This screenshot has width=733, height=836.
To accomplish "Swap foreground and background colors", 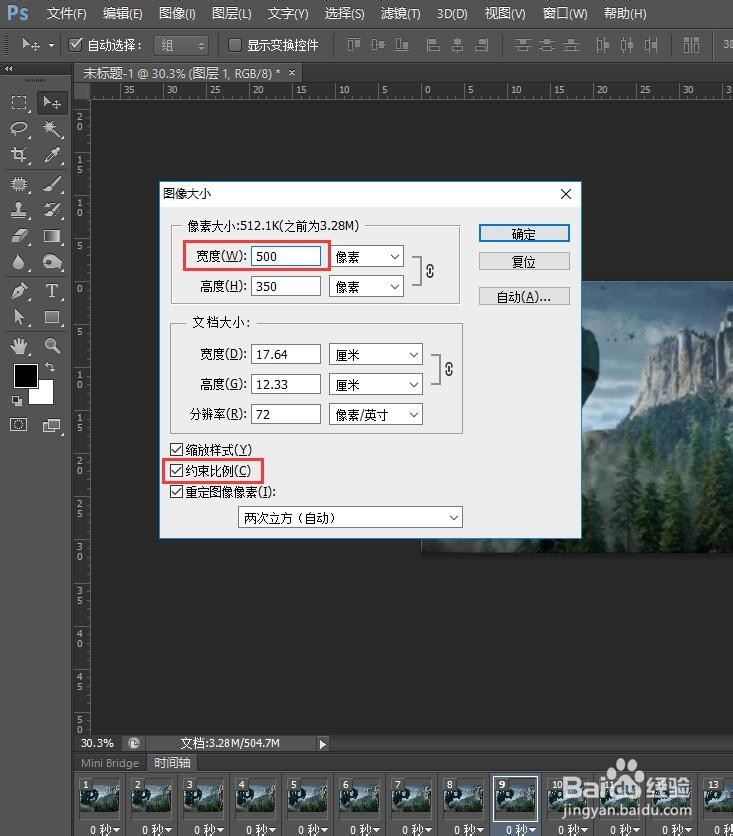I will pyautogui.click(x=50, y=367).
